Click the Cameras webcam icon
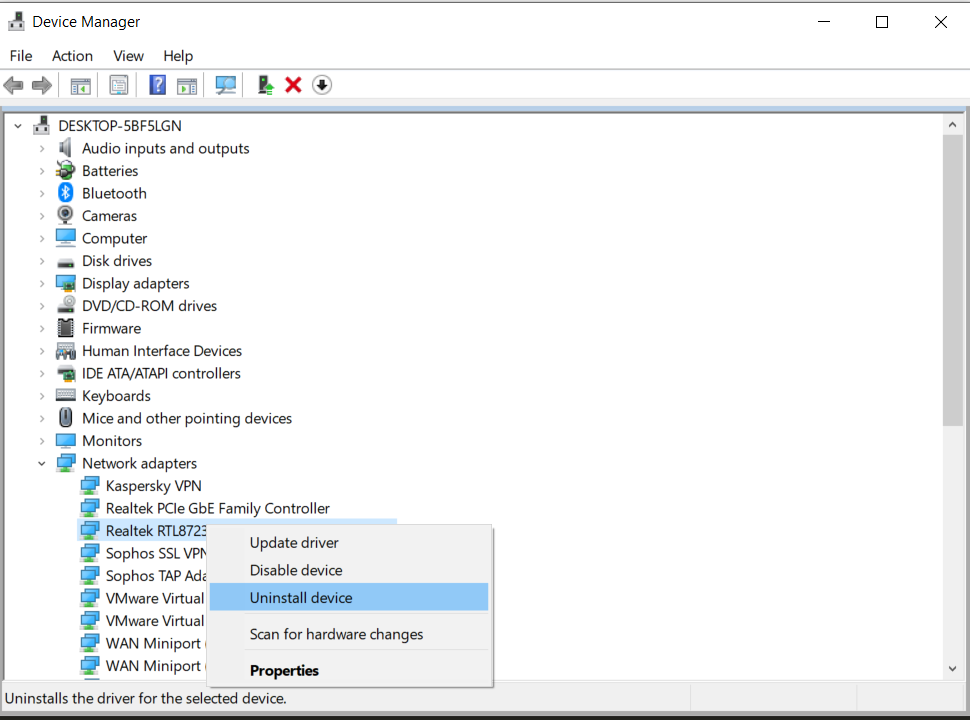Screen dimensions: 970x720 [65, 215]
